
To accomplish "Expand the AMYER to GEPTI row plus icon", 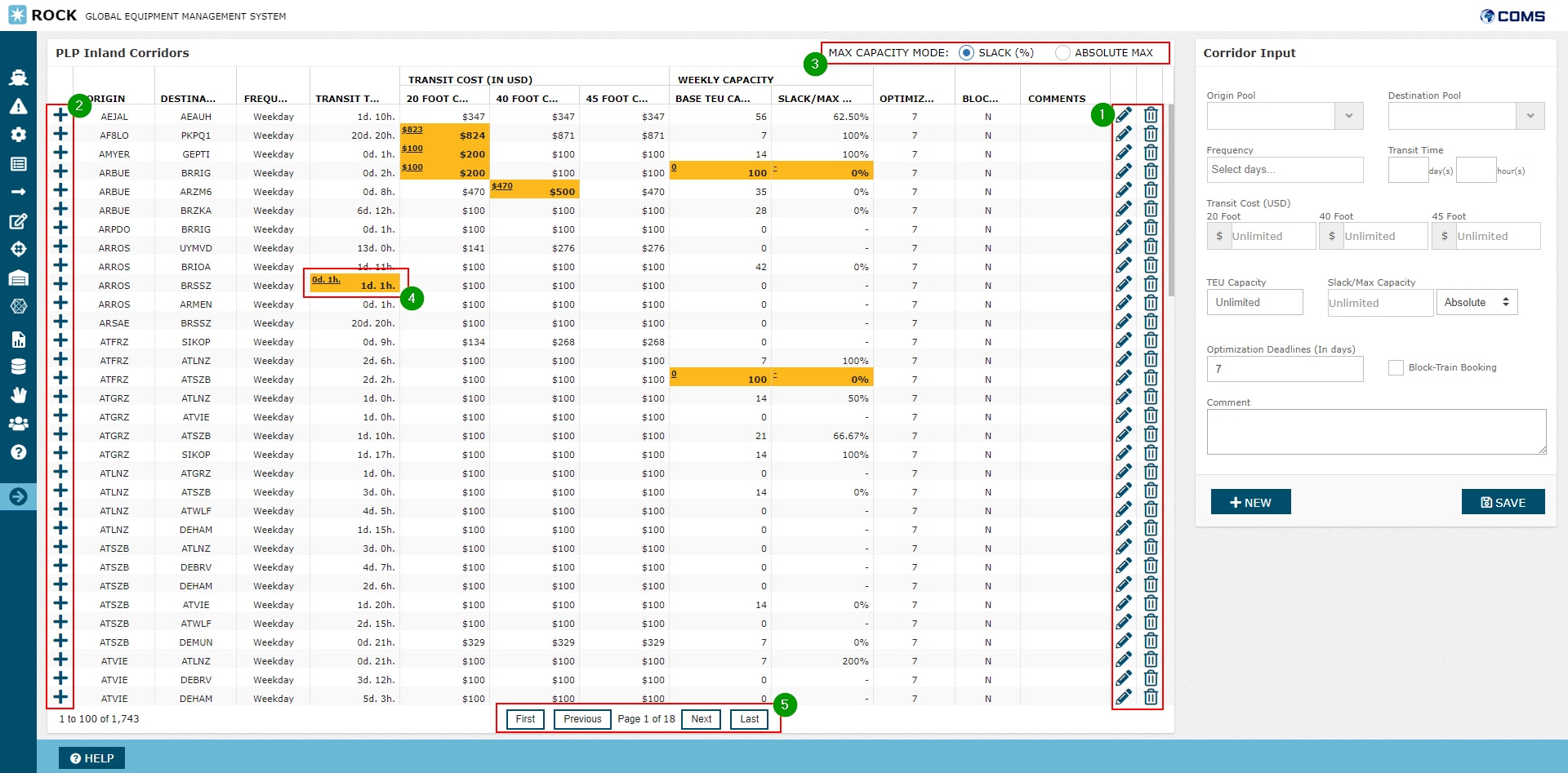I will point(60,153).
